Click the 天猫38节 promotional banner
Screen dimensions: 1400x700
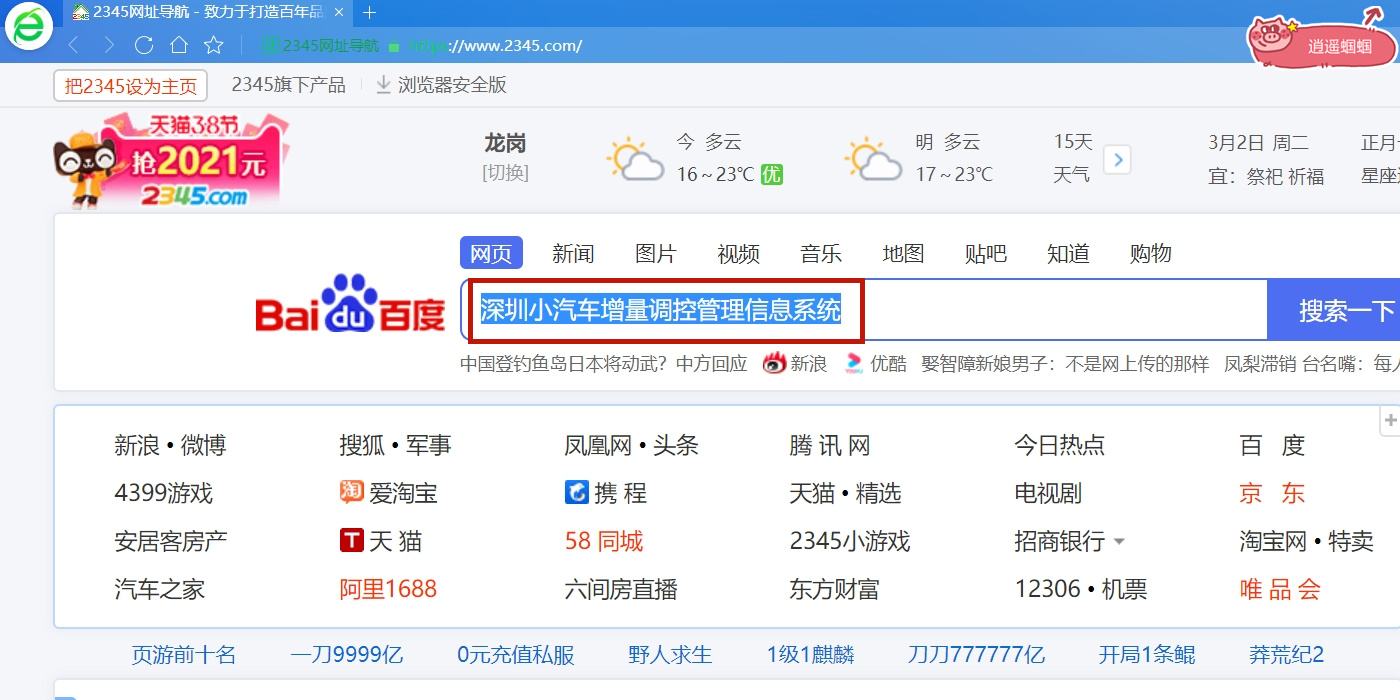[x=170, y=160]
